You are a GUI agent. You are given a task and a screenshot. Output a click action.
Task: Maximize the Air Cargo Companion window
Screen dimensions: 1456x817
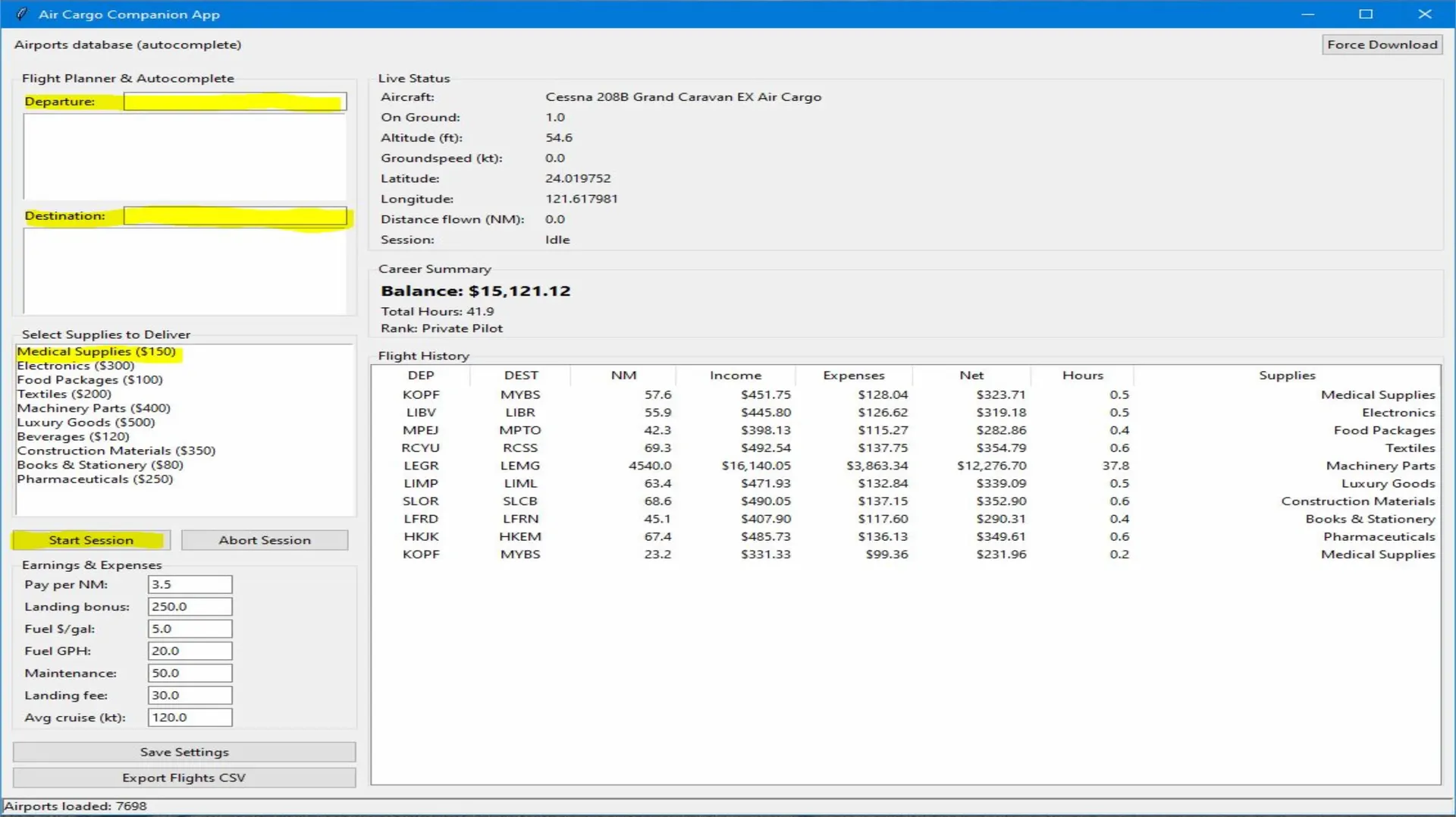point(1366,14)
